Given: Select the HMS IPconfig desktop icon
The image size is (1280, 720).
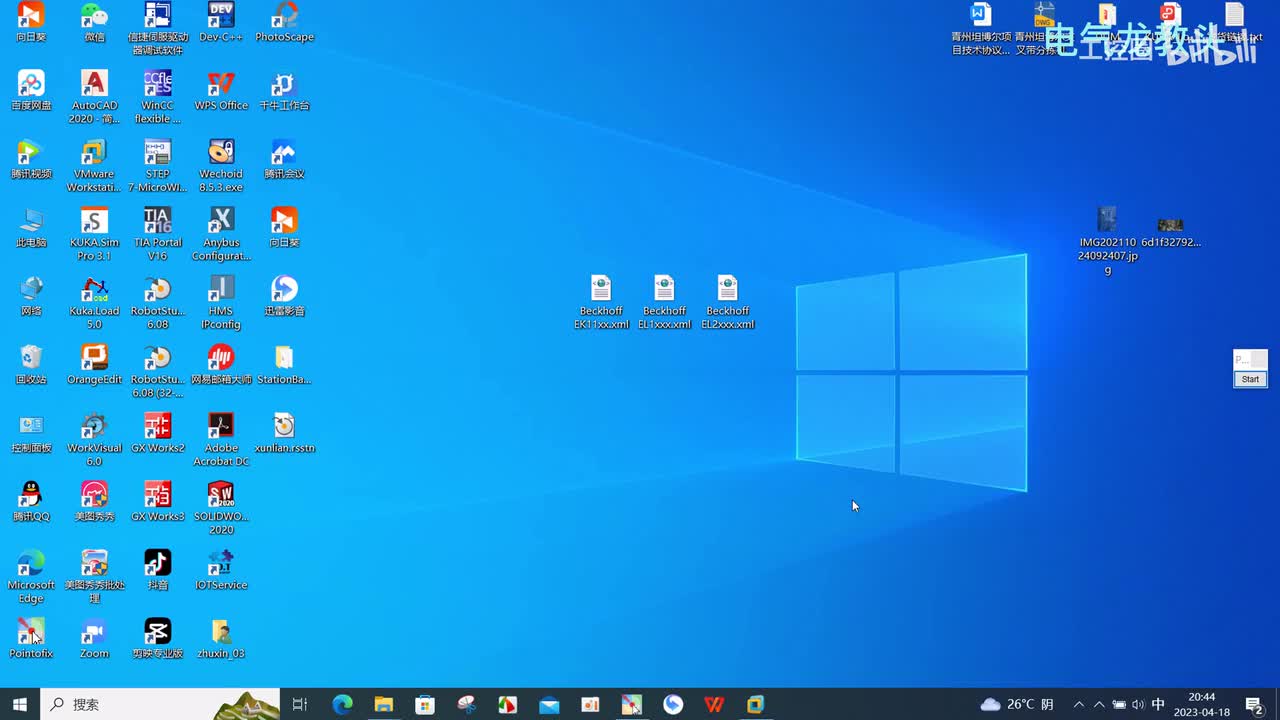Looking at the screenshot, I should pyautogui.click(x=221, y=303).
